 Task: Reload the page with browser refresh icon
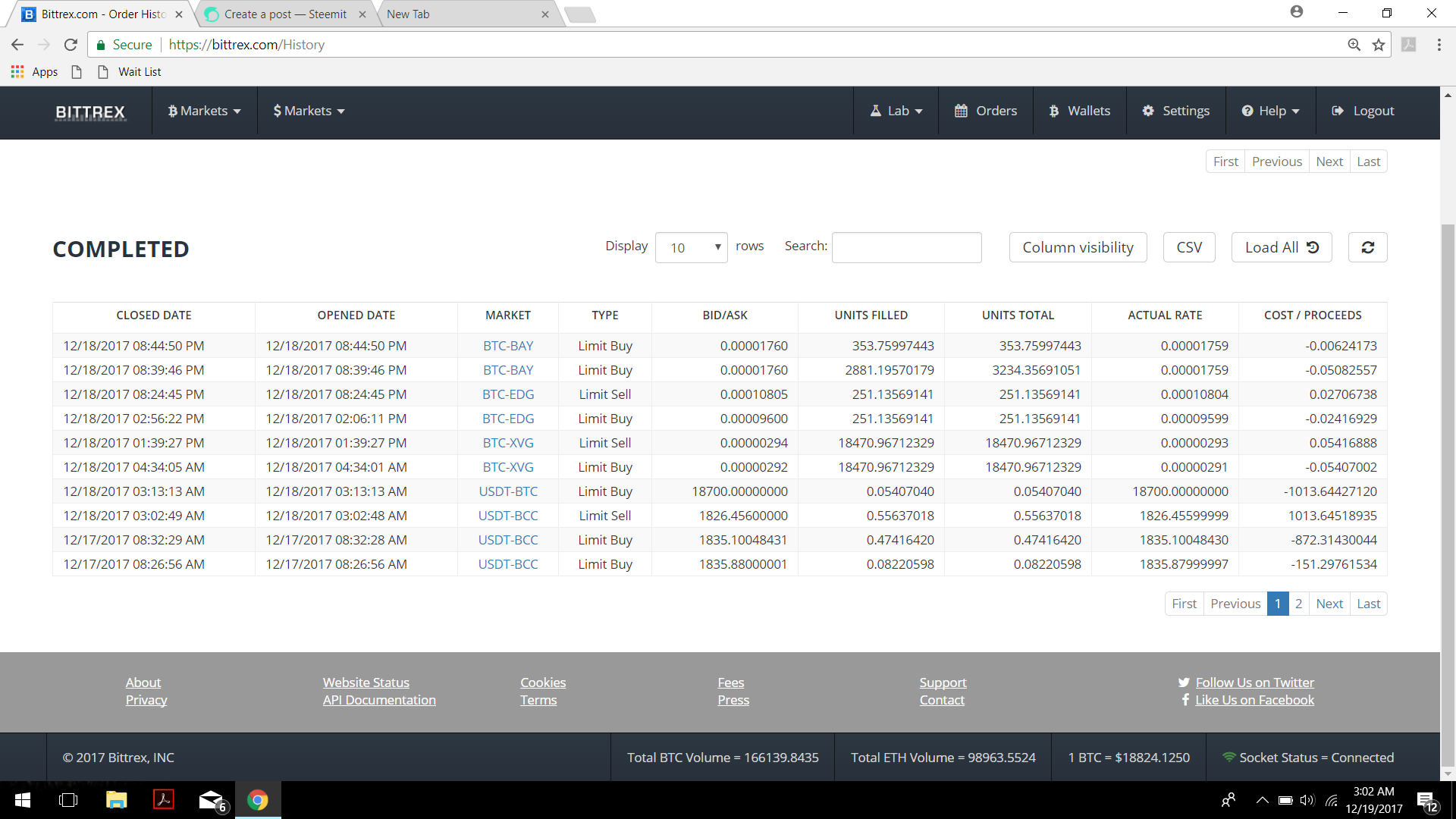point(71,45)
